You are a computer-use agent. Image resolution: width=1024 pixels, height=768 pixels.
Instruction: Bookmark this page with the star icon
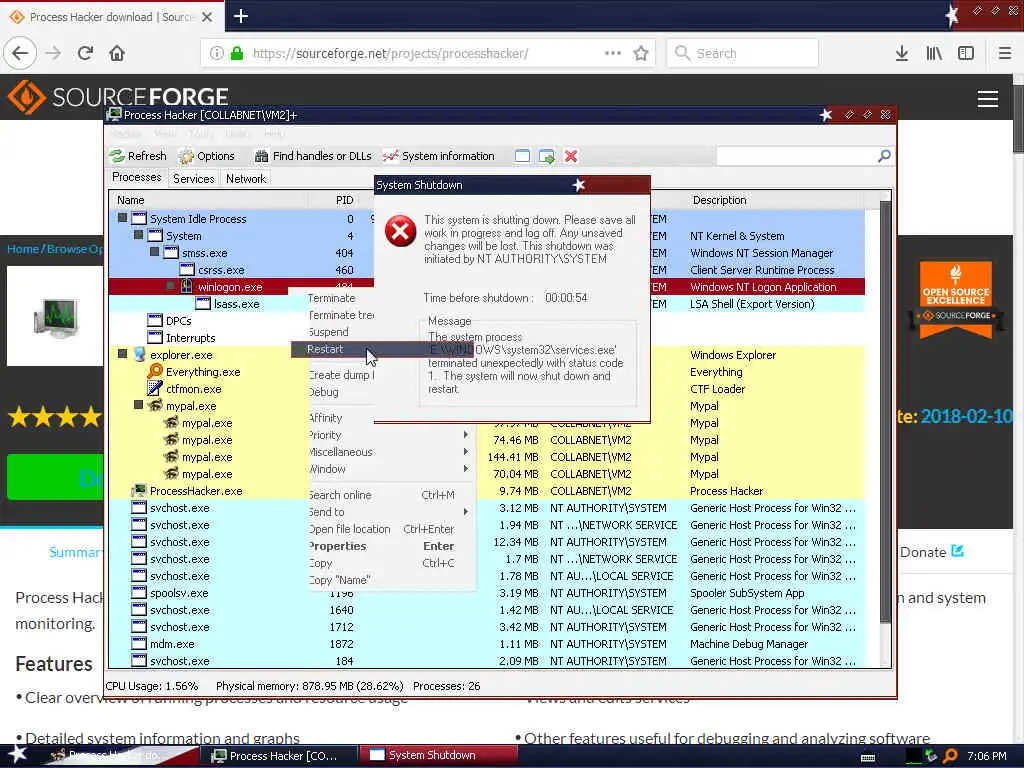coord(641,53)
